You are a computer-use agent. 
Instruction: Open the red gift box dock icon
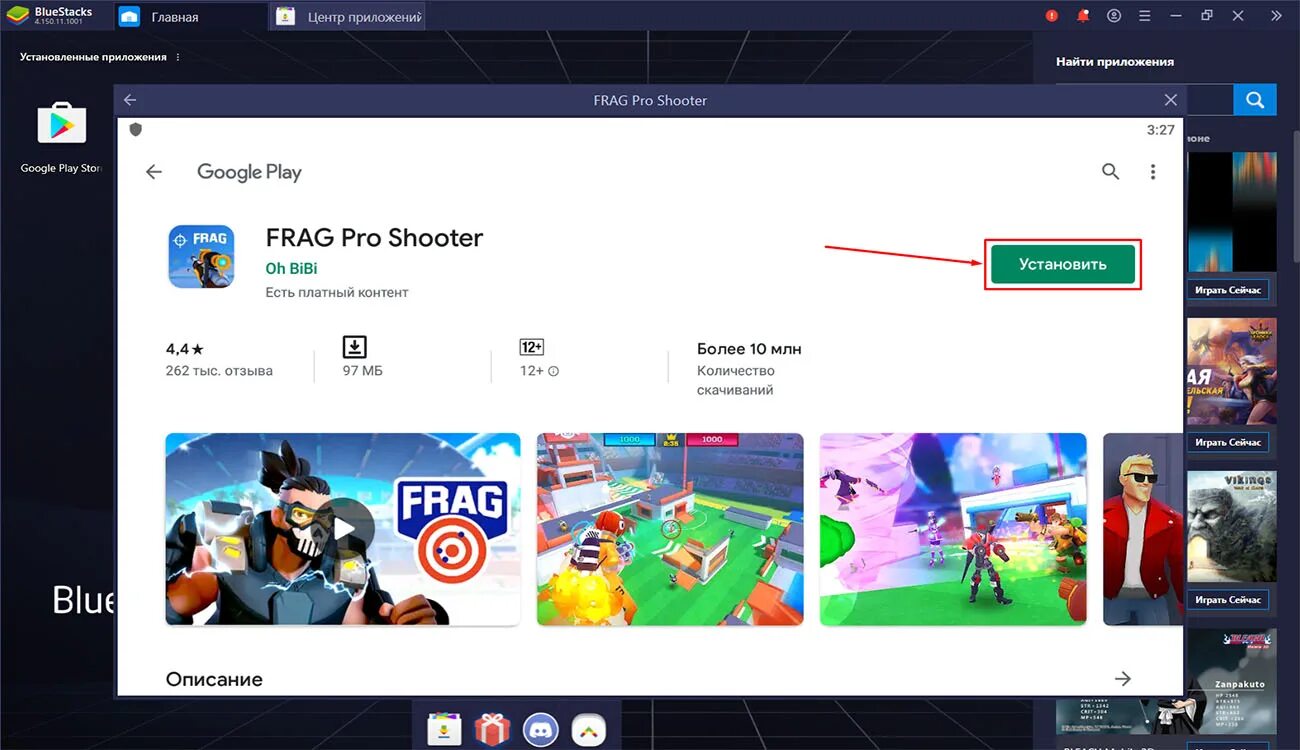pyautogui.click(x=491, y=729)
